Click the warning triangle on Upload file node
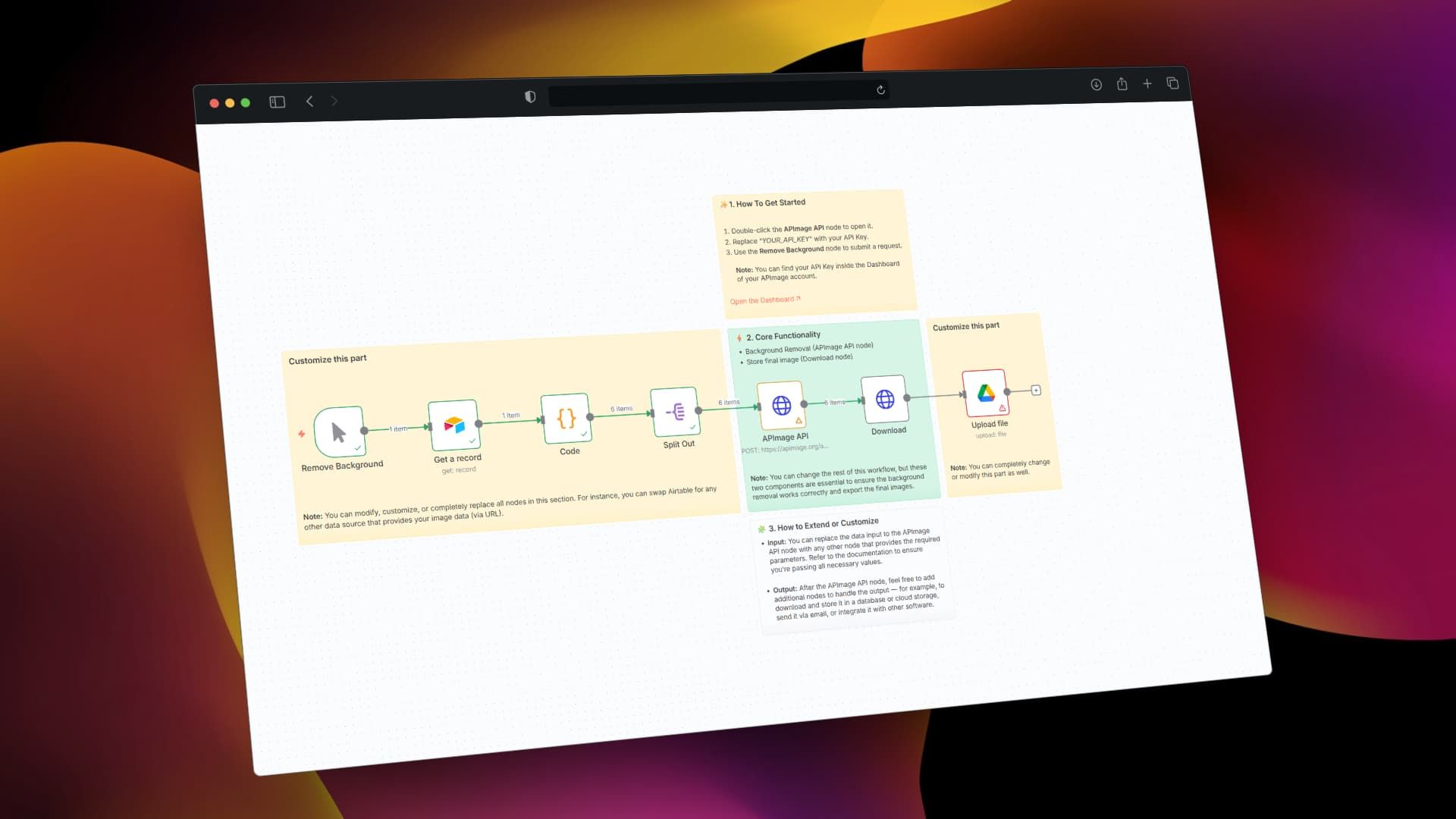The image size is (1456, 819). click(1002, 408)
